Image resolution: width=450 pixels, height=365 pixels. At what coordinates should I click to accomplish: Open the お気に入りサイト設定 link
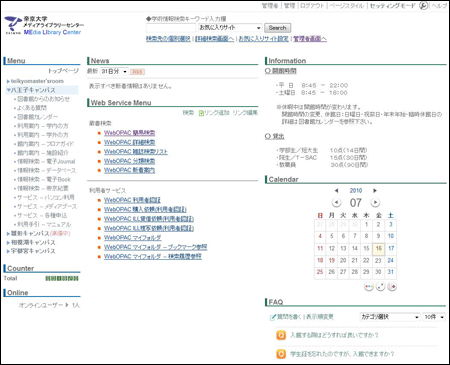(264, 39)
